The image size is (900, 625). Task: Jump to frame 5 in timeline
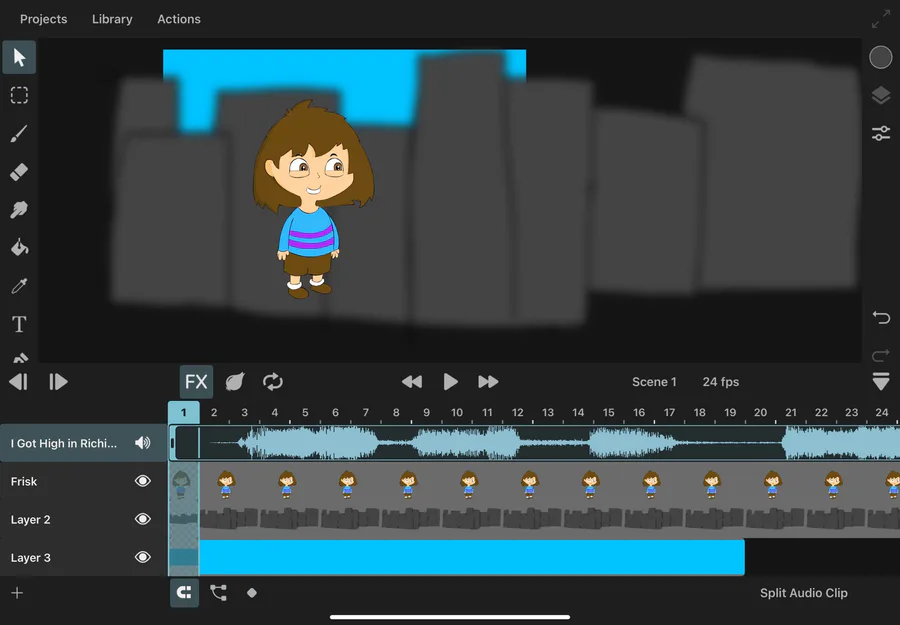305,412
